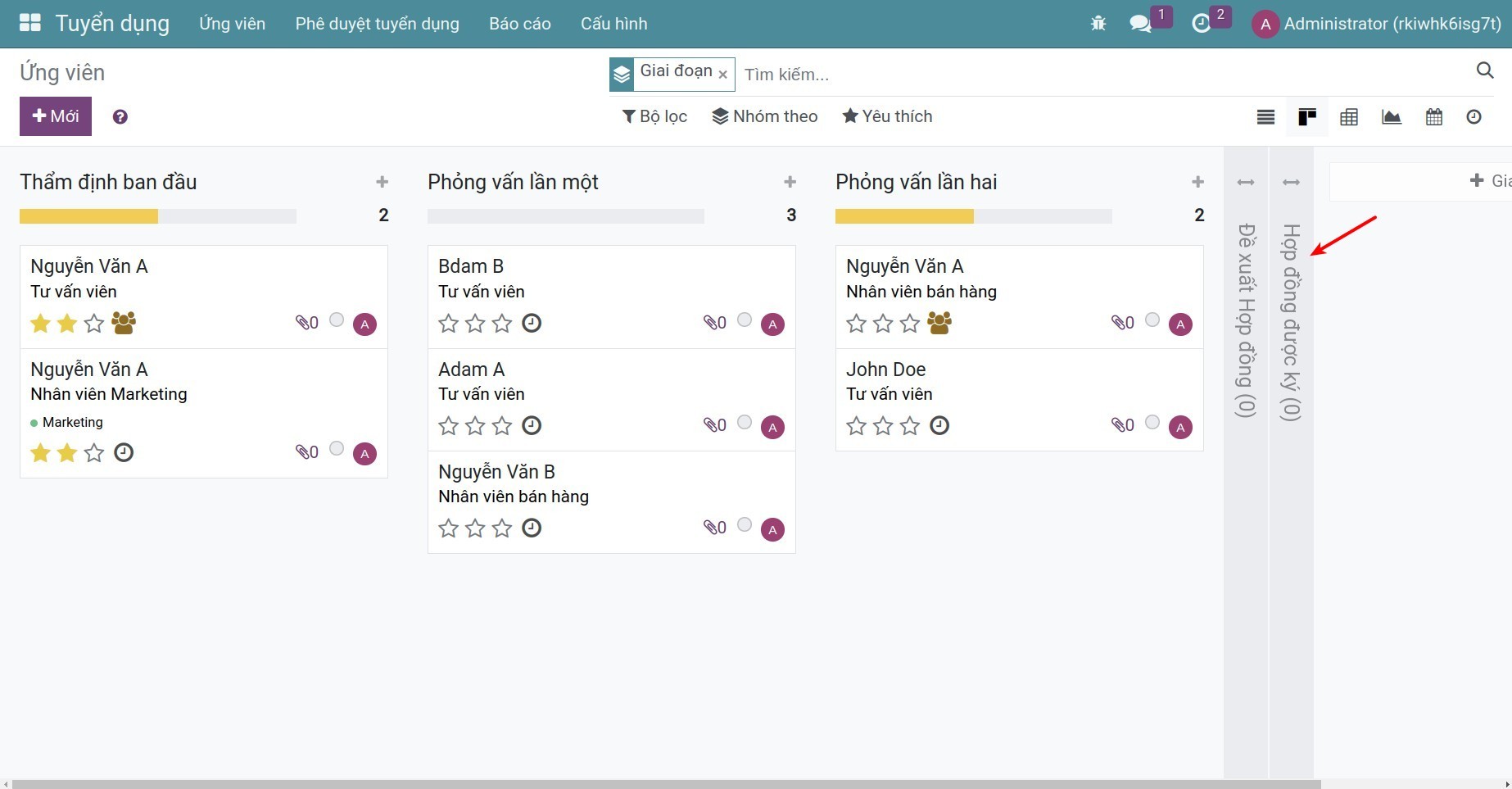The width and height of the screenshot is (1512, 789).
Task: Switch to list view
Action: [1265, 117]
